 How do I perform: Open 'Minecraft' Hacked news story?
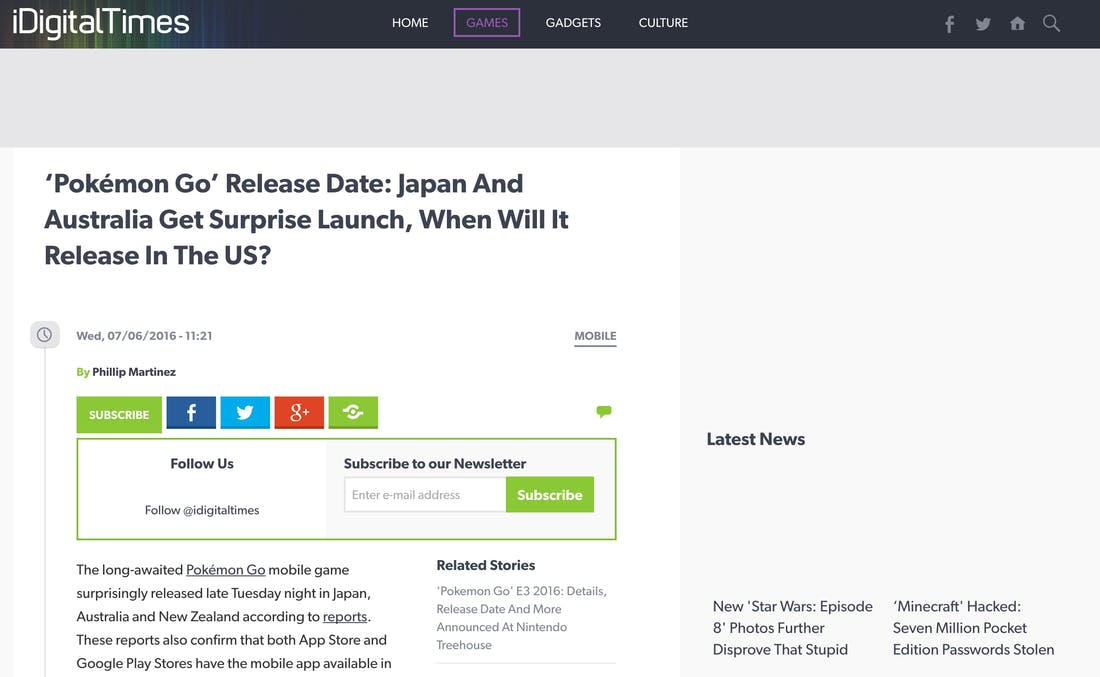973,628
